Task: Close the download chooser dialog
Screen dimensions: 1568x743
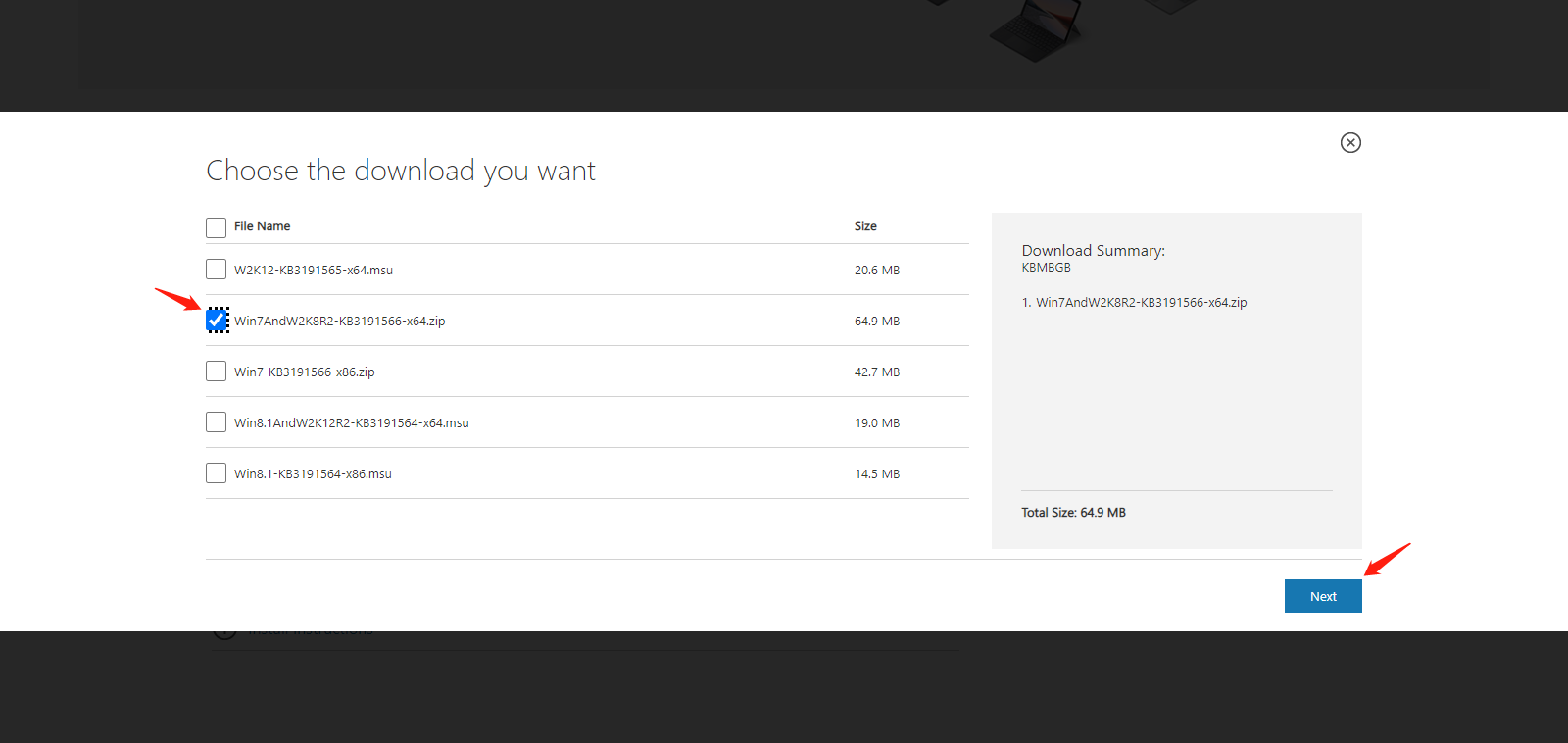Action: 1350,142
